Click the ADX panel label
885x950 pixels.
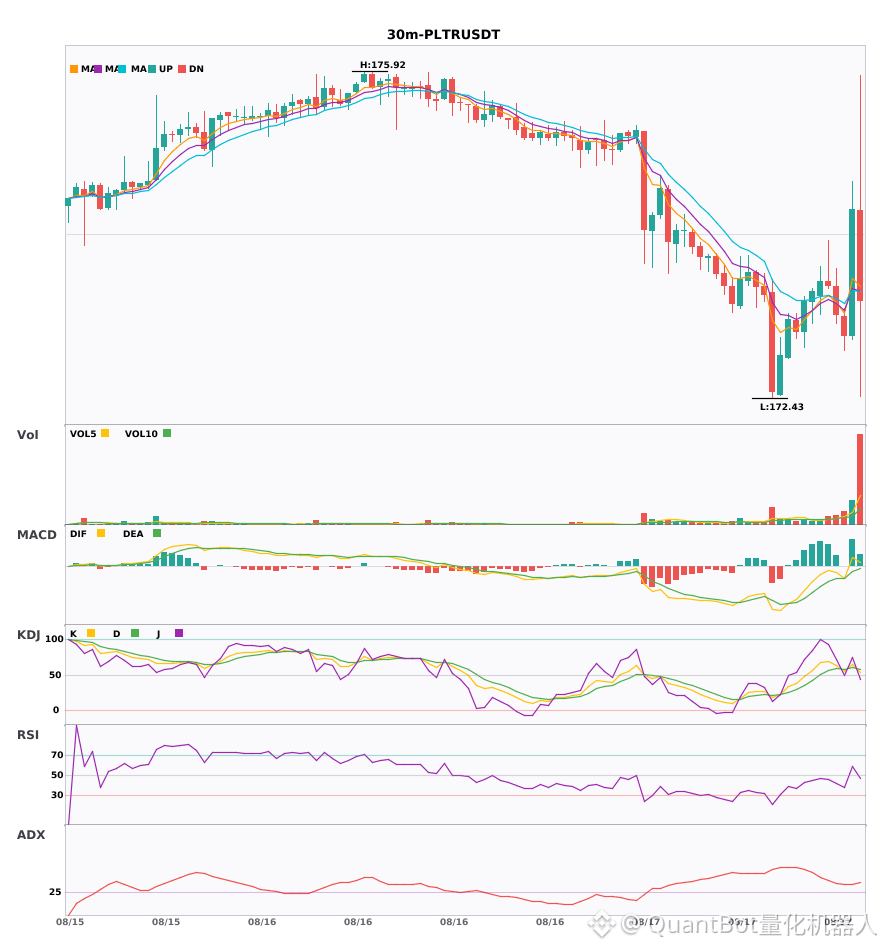(x=31, y=835)
